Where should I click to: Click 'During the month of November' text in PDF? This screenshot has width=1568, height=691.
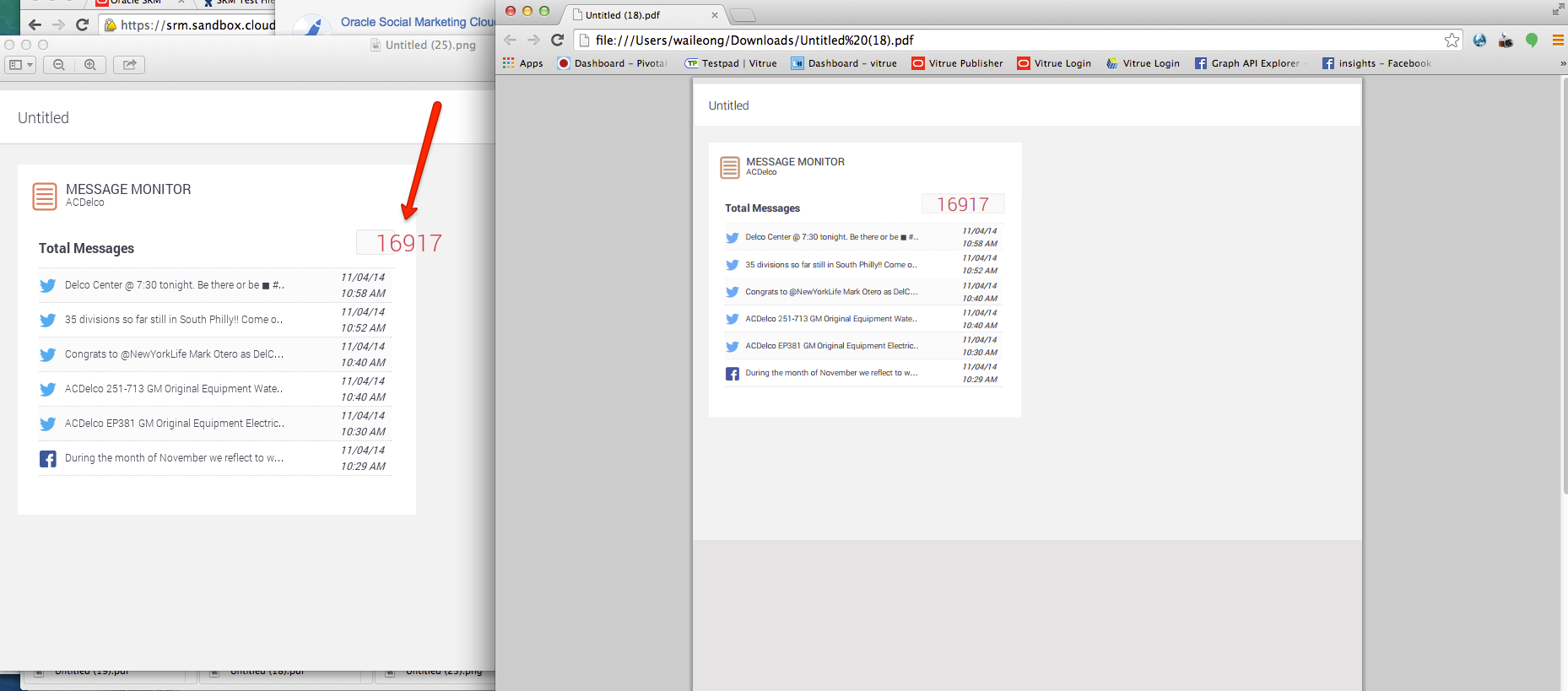pyautogui.click(x=831, y=373)
